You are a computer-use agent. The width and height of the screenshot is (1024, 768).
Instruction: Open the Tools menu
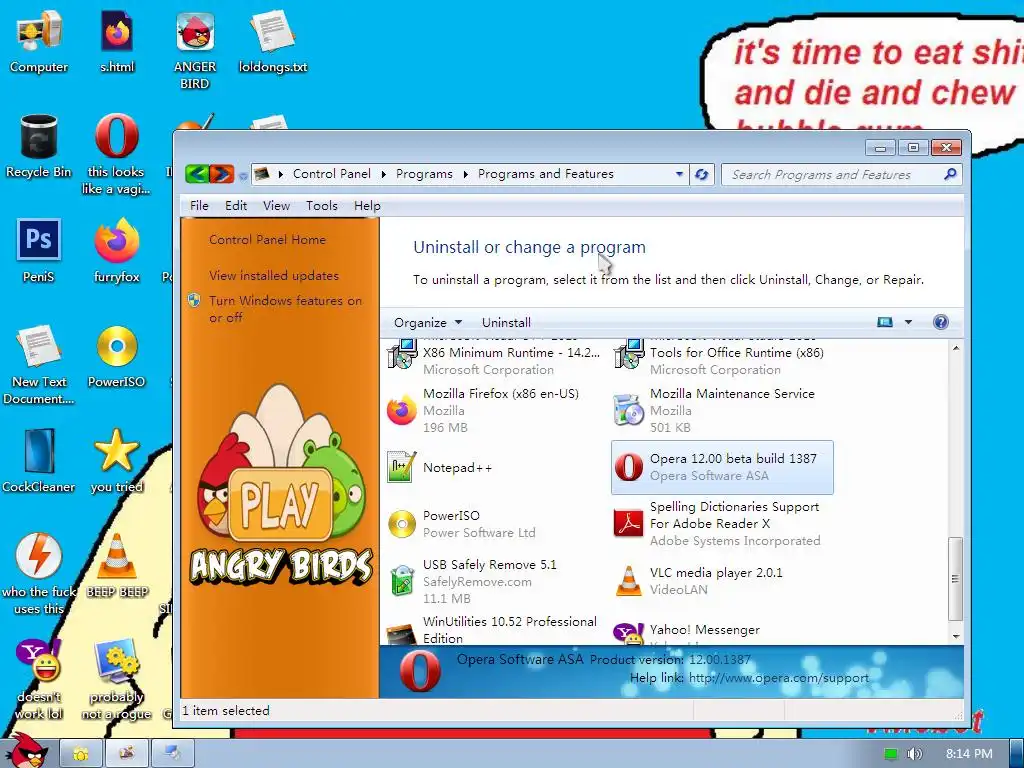click(322, 206)
